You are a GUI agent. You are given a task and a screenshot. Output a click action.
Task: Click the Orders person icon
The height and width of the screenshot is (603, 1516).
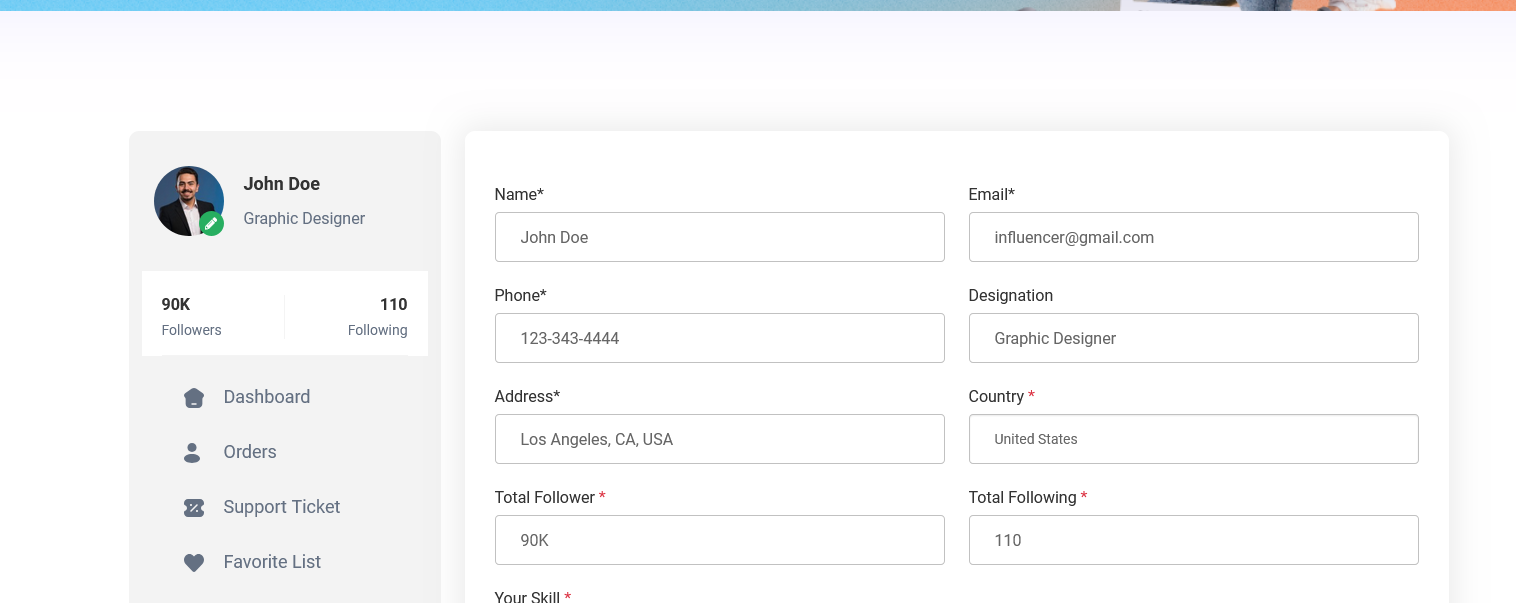coord(192,453)
